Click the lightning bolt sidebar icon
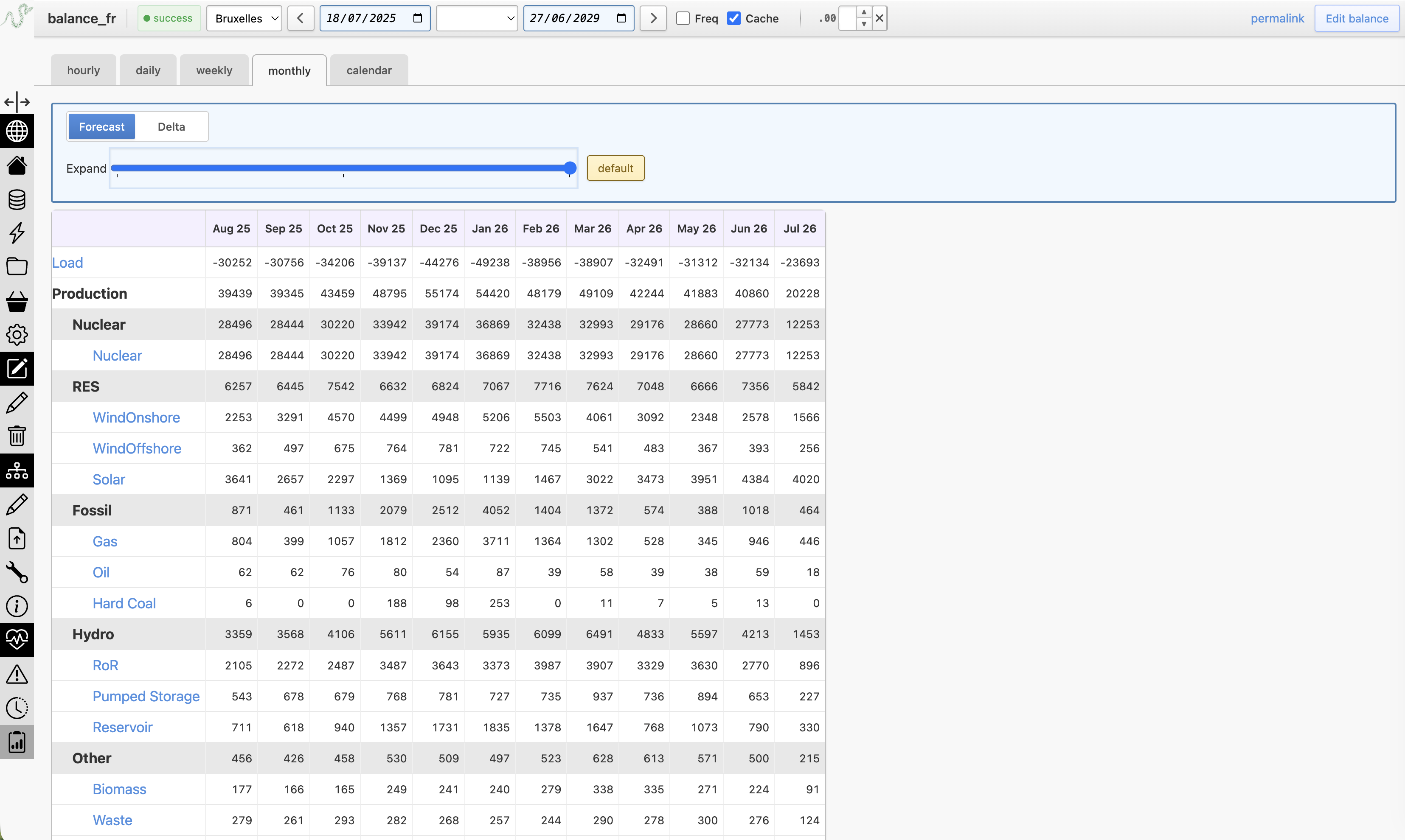The width and height of the screenshot is (1405, 840). pyautogui.click(x=17, y=232)
